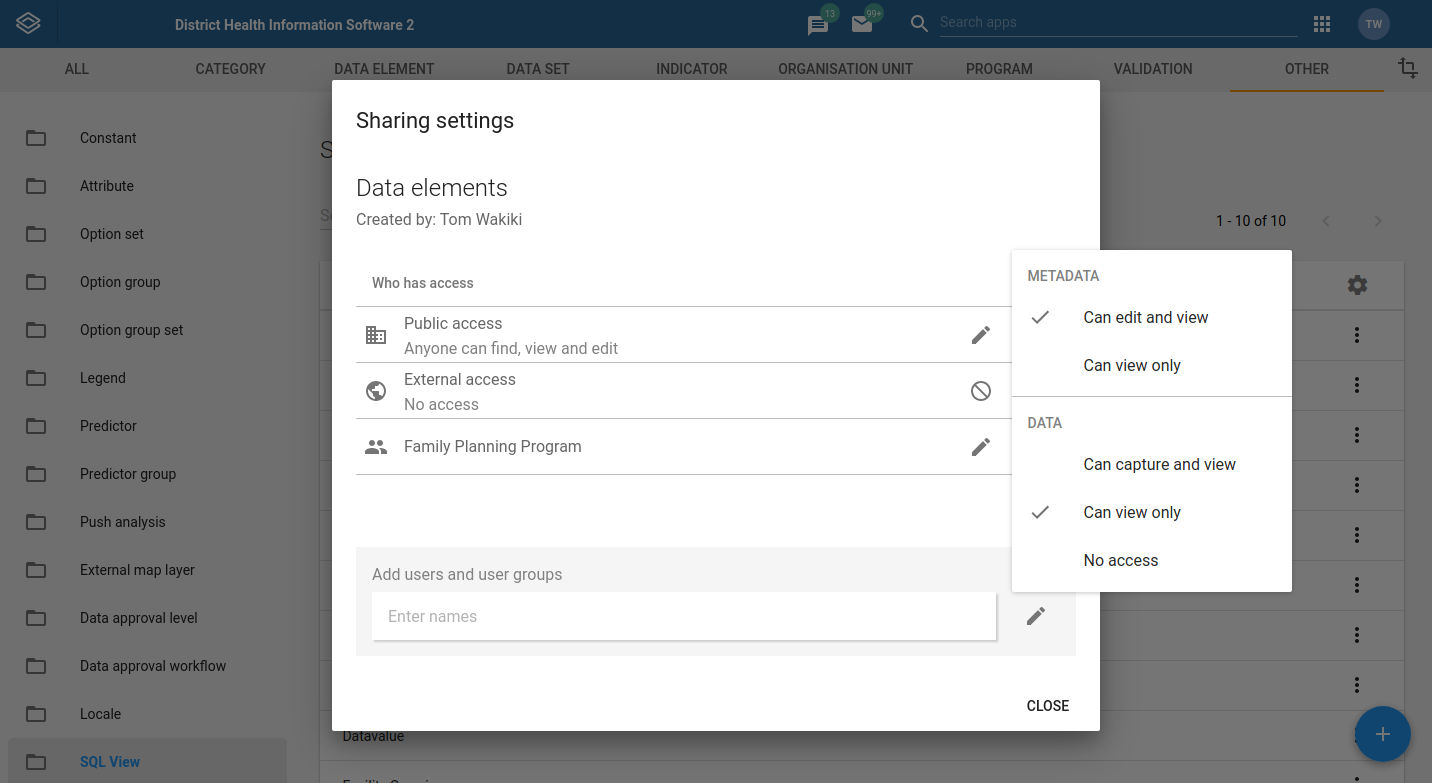
Task: Switch to the Data Set tab
Action: pyautogui.click(x=537, y=69)
